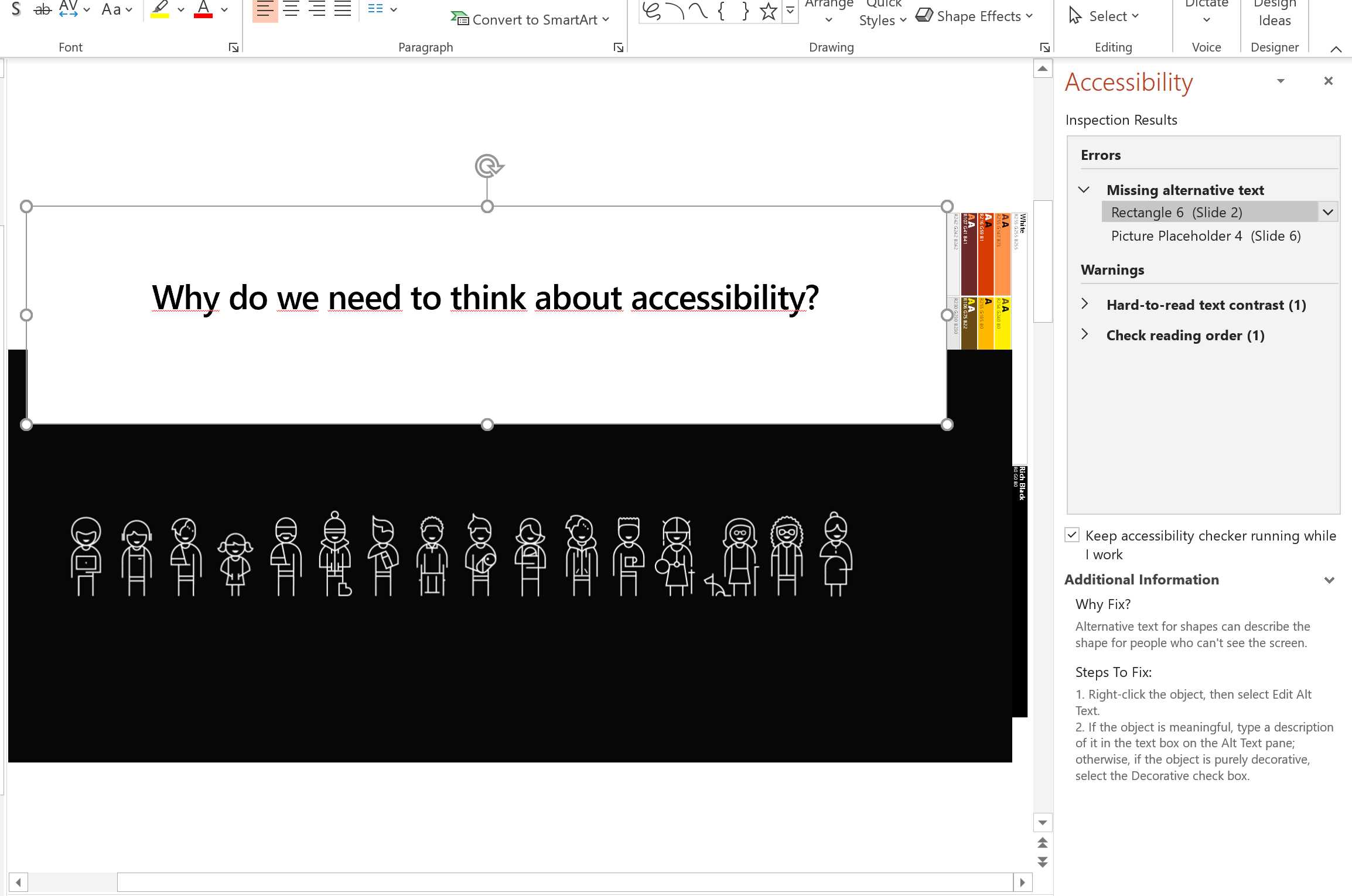
Task: Apply strikethrough formatting to the text
Action: click(x=42, y=9)
